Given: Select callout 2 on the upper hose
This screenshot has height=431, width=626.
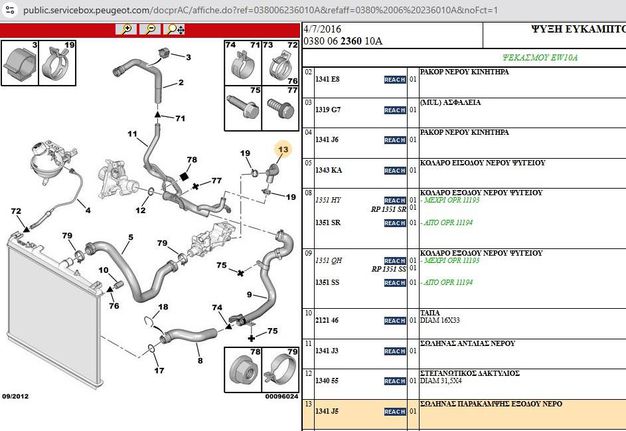Looking at the screenshot, I should click(x=181, y=82).
